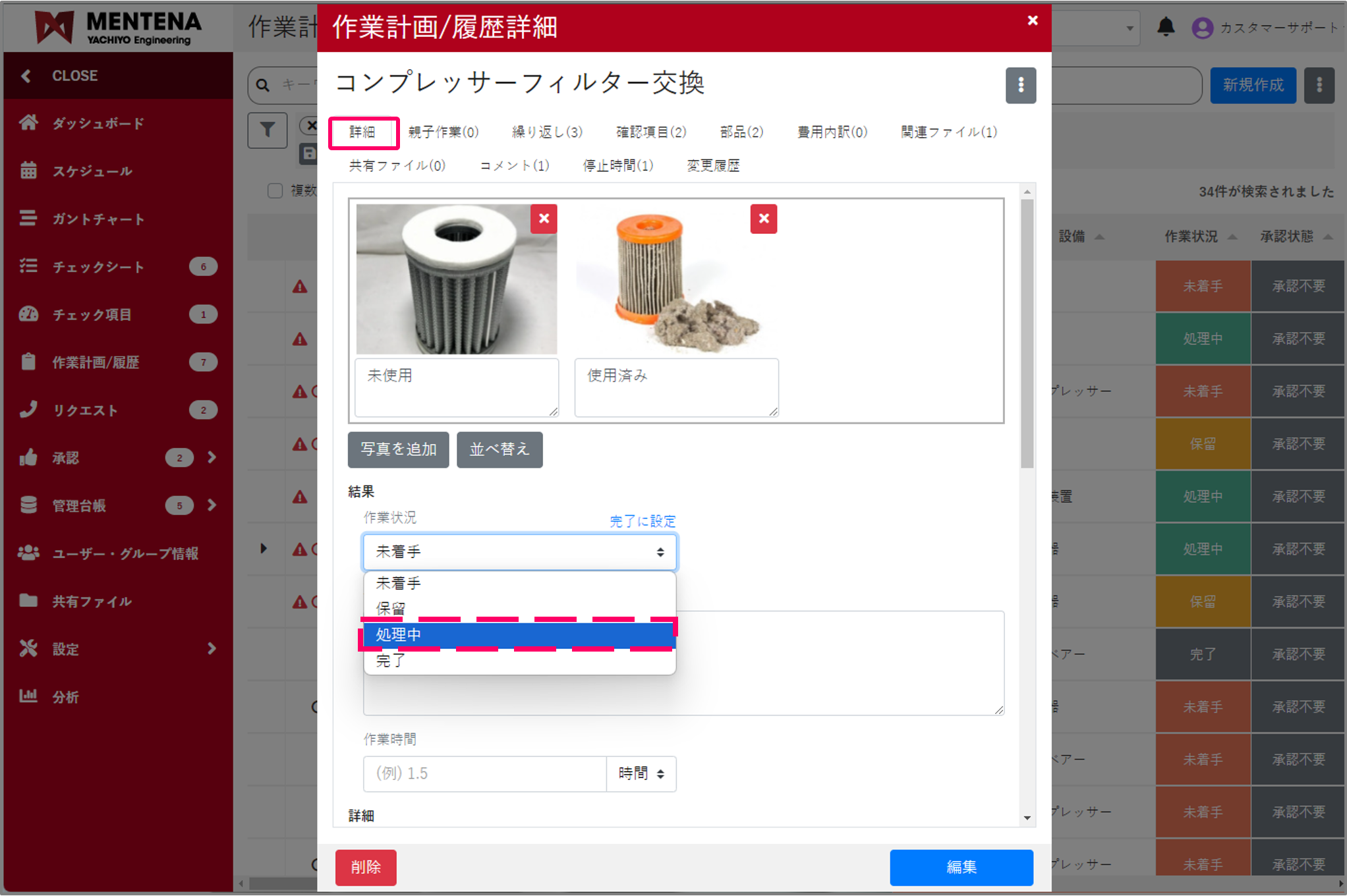The image size is (1347, 896).
Task: Toggle the multiple selection checkbox
Action: tap(275, 191)
